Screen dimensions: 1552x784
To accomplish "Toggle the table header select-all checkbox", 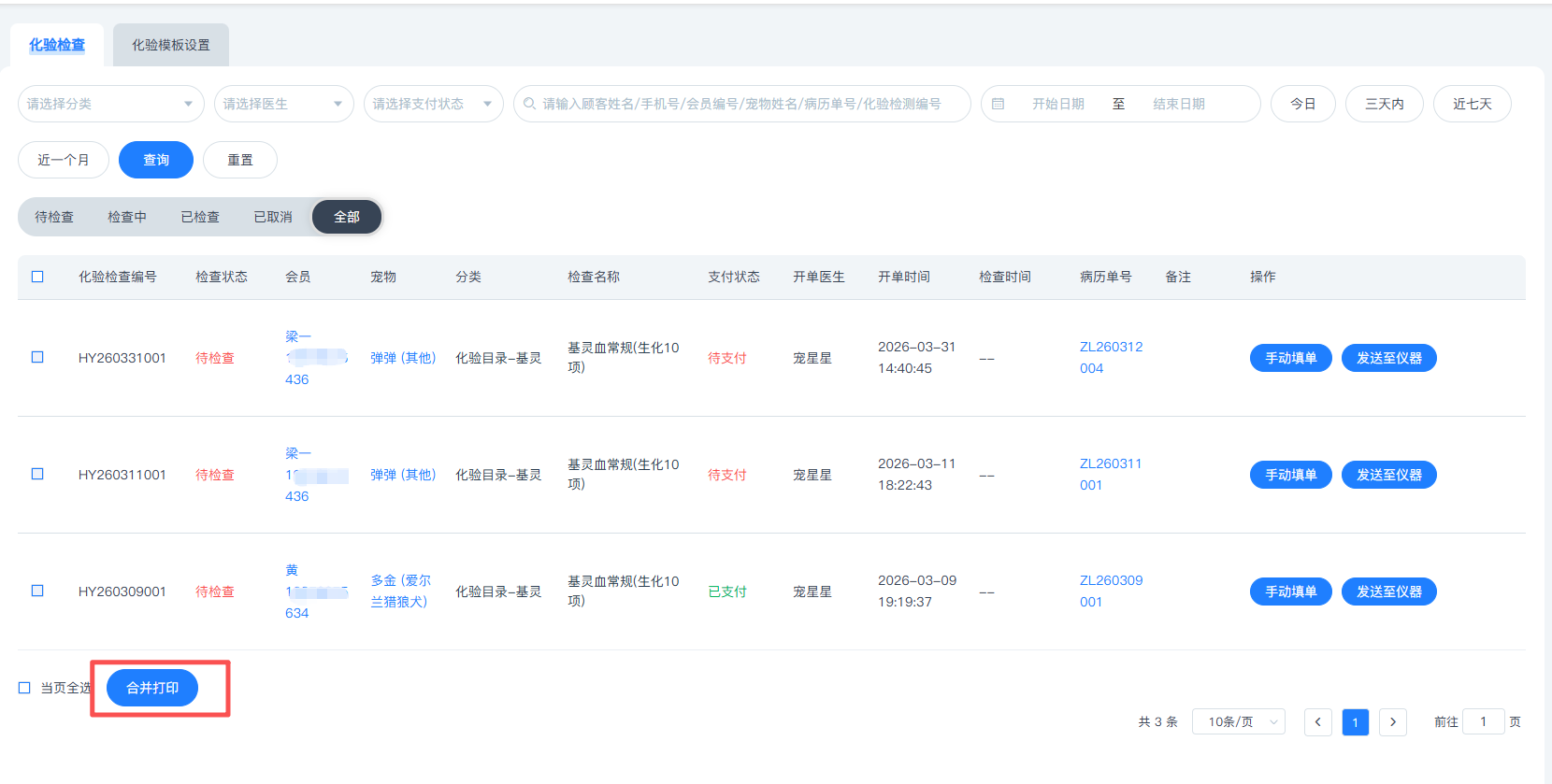I will click(37, 277).
